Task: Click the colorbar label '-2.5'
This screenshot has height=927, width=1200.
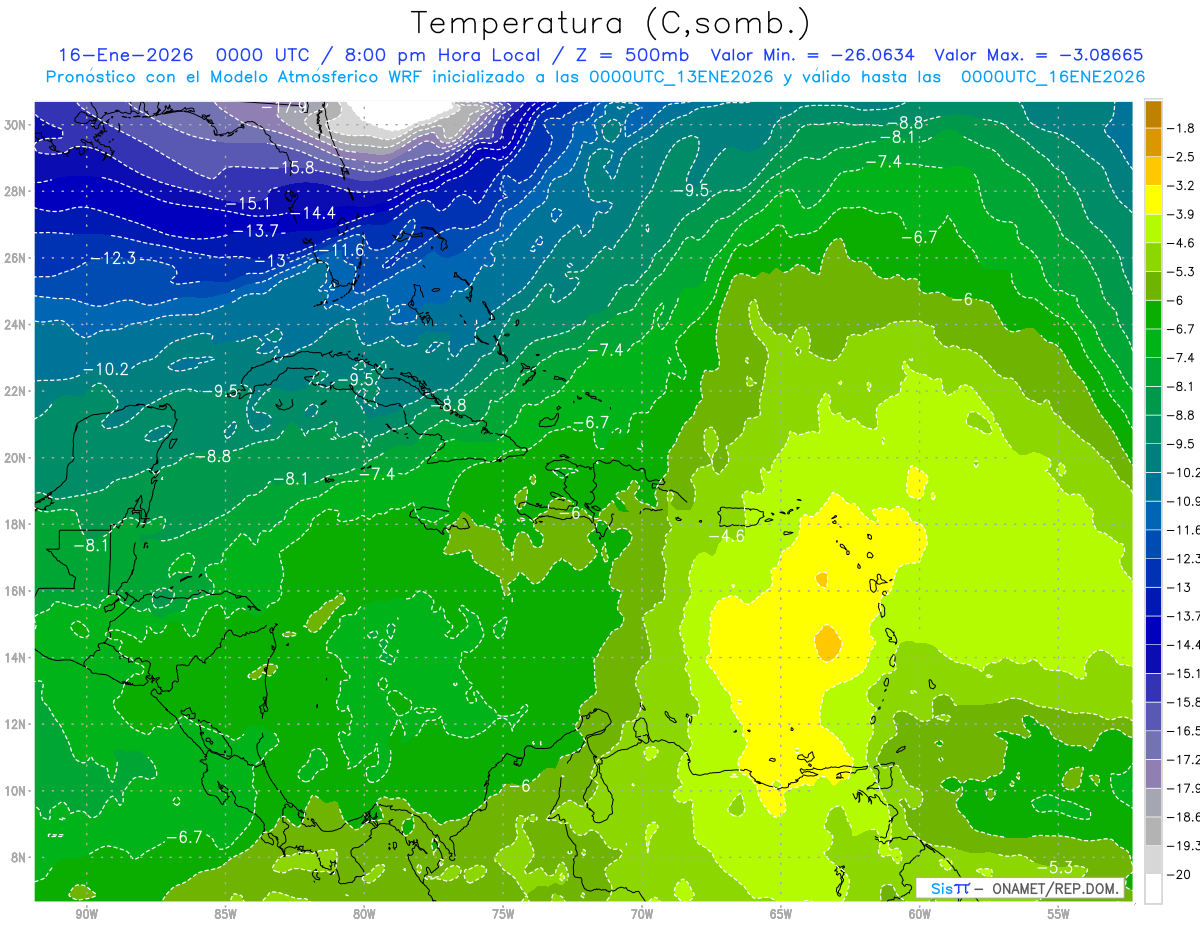Action: 1182,157
